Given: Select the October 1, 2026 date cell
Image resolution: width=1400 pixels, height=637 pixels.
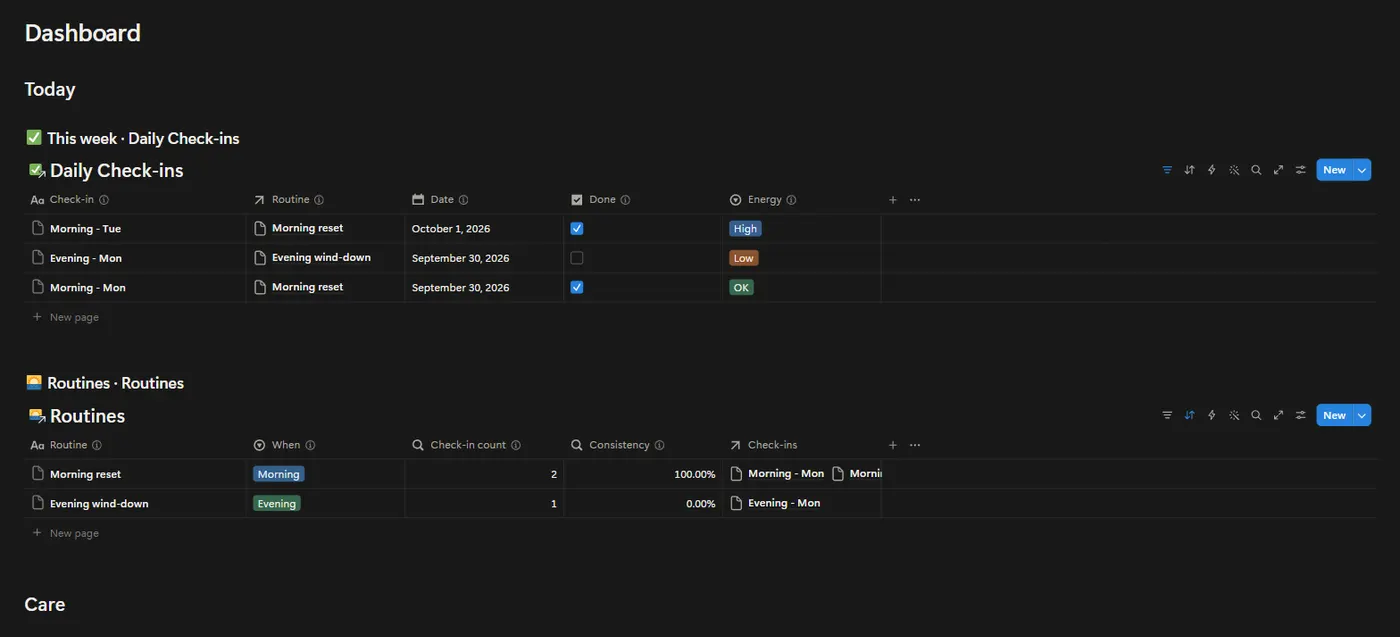Looking at the screenshot, I should pos(484,229).
